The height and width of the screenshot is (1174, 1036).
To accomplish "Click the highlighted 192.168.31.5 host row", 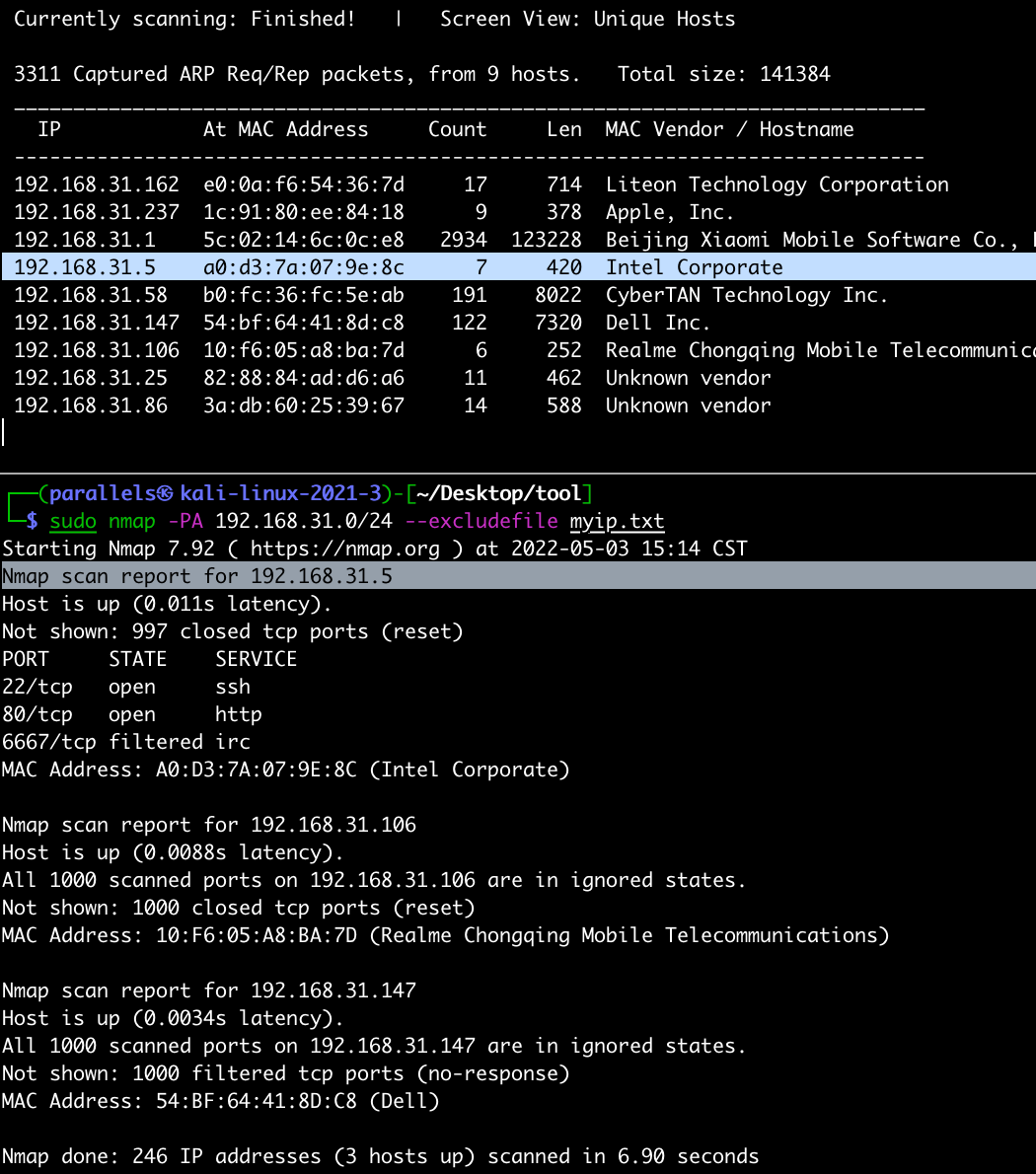I will coord(395,267).
